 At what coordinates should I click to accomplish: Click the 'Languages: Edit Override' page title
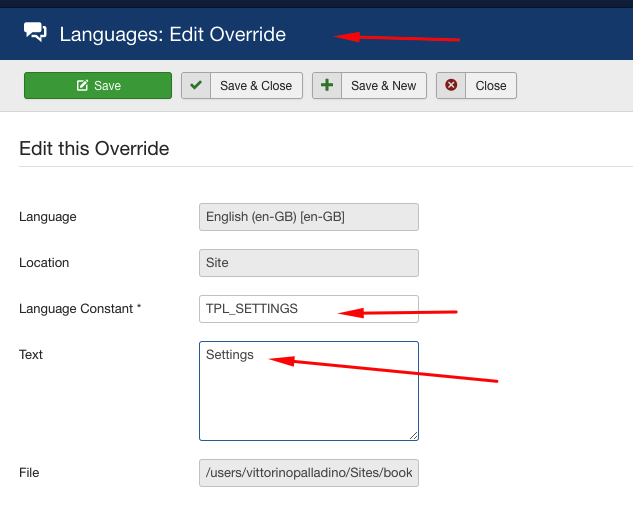pyautogui.click(x=172, y=35)
